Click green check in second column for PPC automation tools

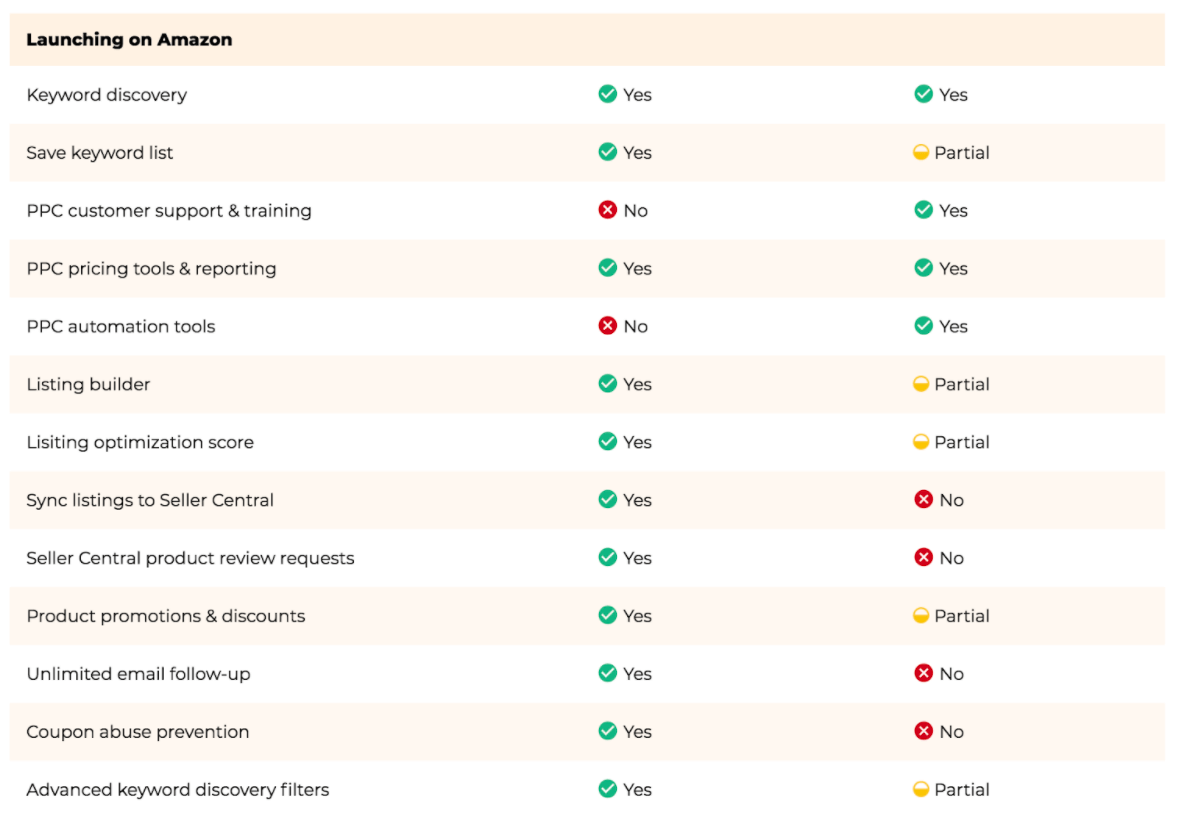(923, 325)
